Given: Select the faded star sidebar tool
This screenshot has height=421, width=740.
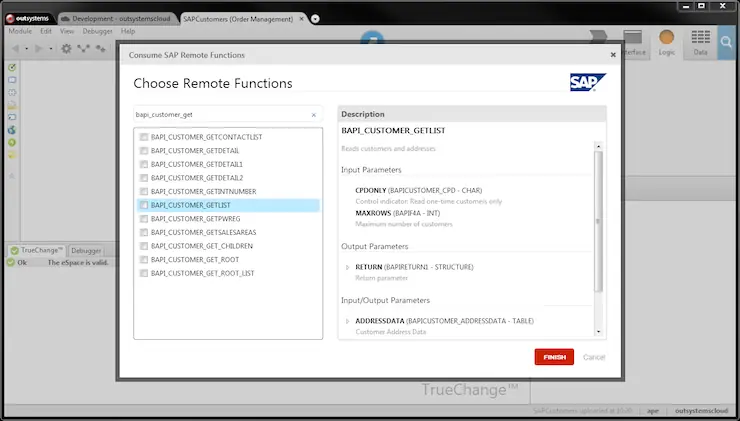Looking at the screenshot, I should pos(12,176).
